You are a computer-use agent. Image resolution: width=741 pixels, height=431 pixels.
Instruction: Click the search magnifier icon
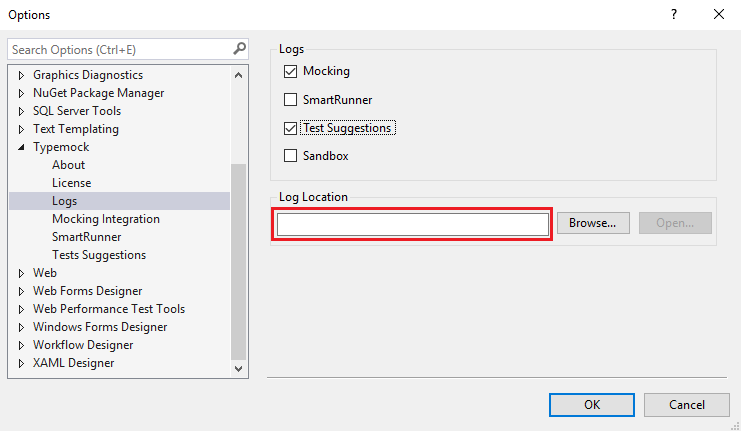coord(239,49)
